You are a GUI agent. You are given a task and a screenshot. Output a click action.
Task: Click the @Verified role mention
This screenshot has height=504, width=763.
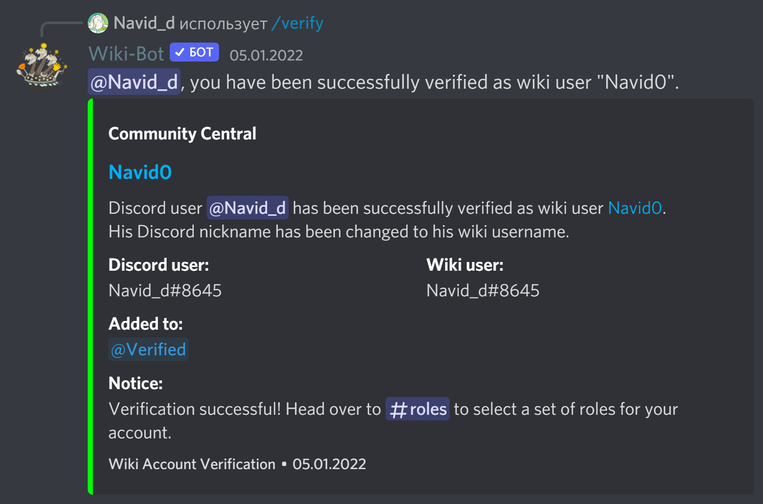coord(148,349)
